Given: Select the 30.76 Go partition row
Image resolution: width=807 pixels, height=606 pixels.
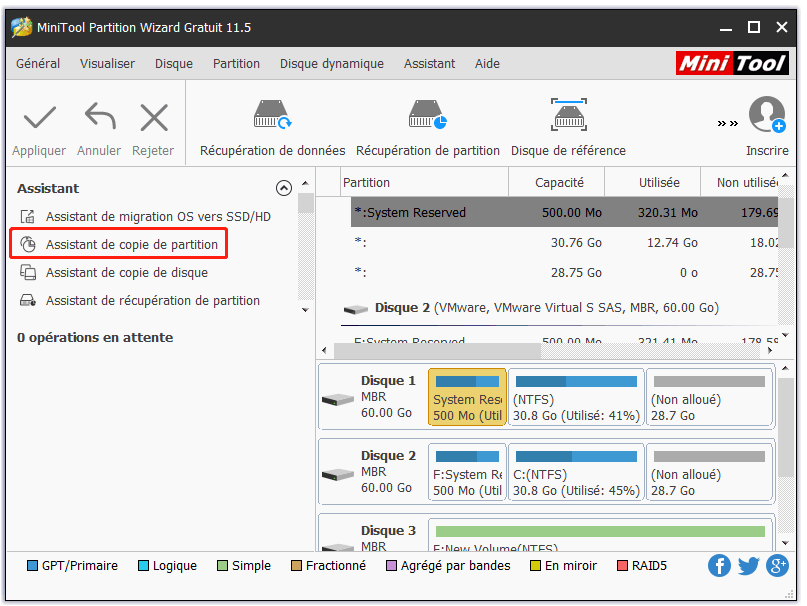Looking at the screenshot, I should [x=564, y=243].
